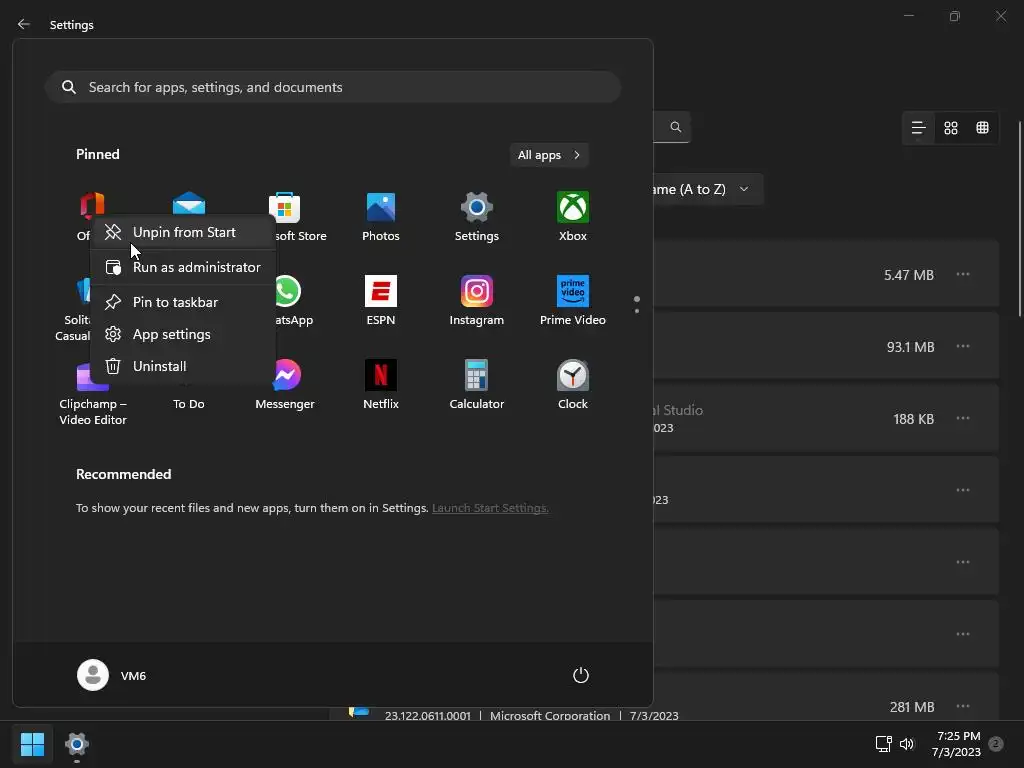This screenshot has width=1024, height=768.
Task: Click the 93.1 MB size text
Action: [x=910, y=347]
